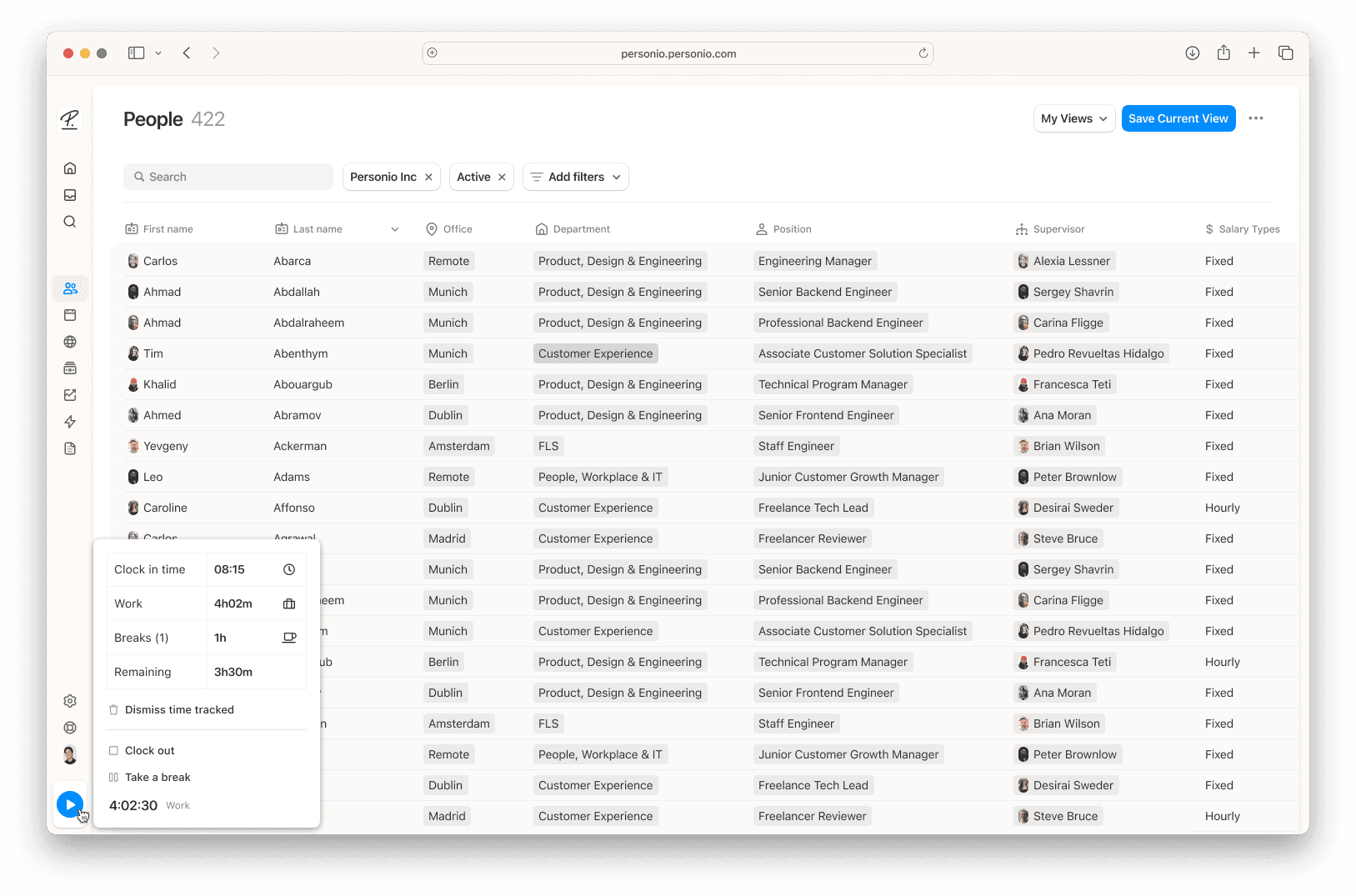Click the browser share icon
This screenshot has height=896, width=1356.
point(1223,53)
